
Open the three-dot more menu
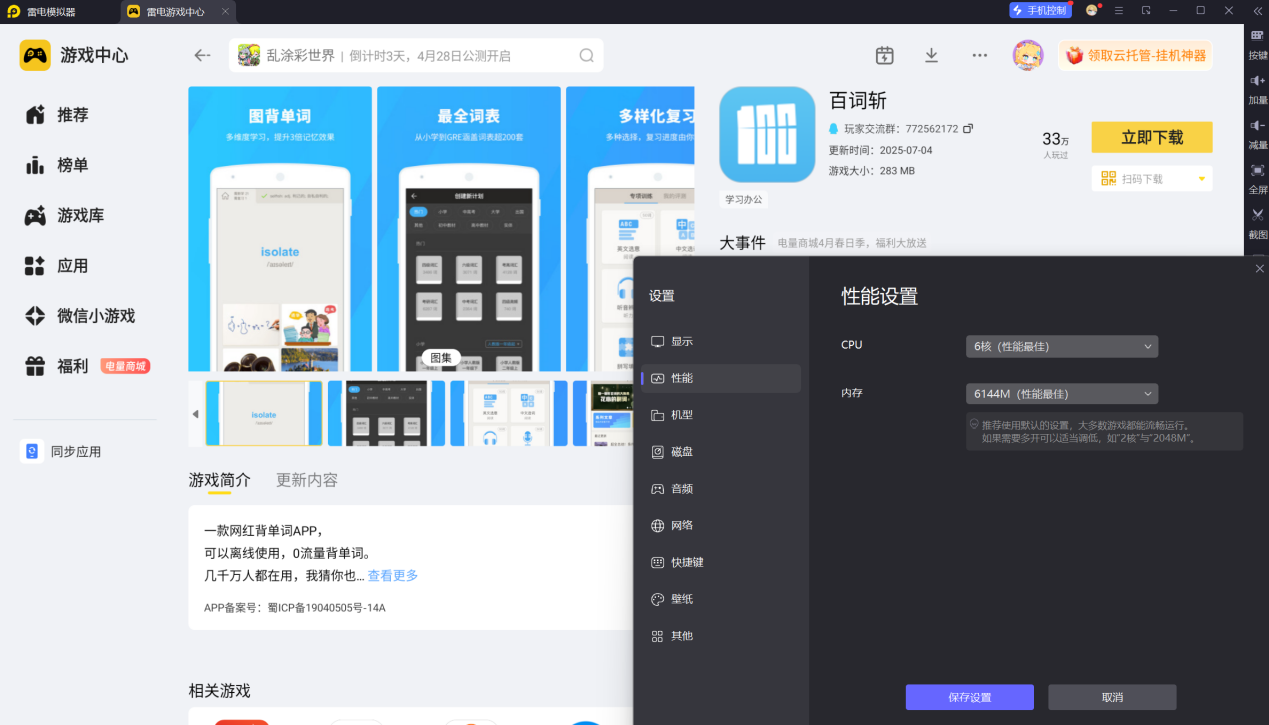tap(980, 55)
